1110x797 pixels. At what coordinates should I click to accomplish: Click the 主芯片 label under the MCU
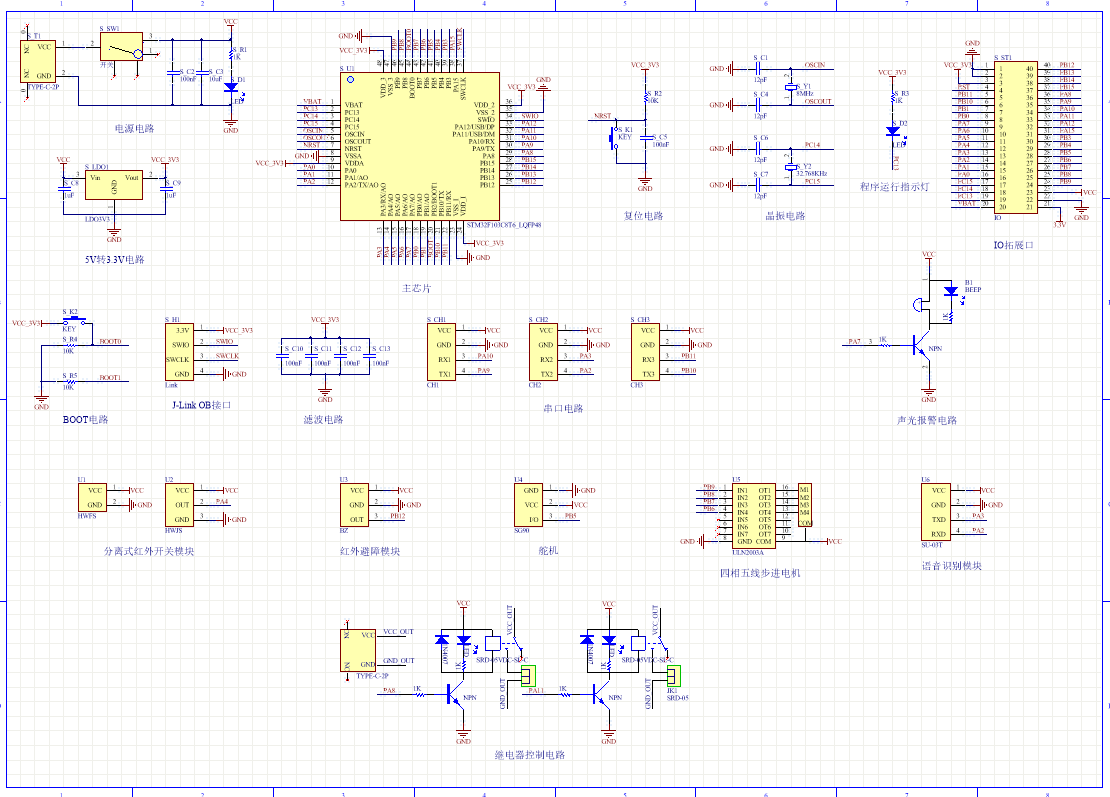click(416, 288)
